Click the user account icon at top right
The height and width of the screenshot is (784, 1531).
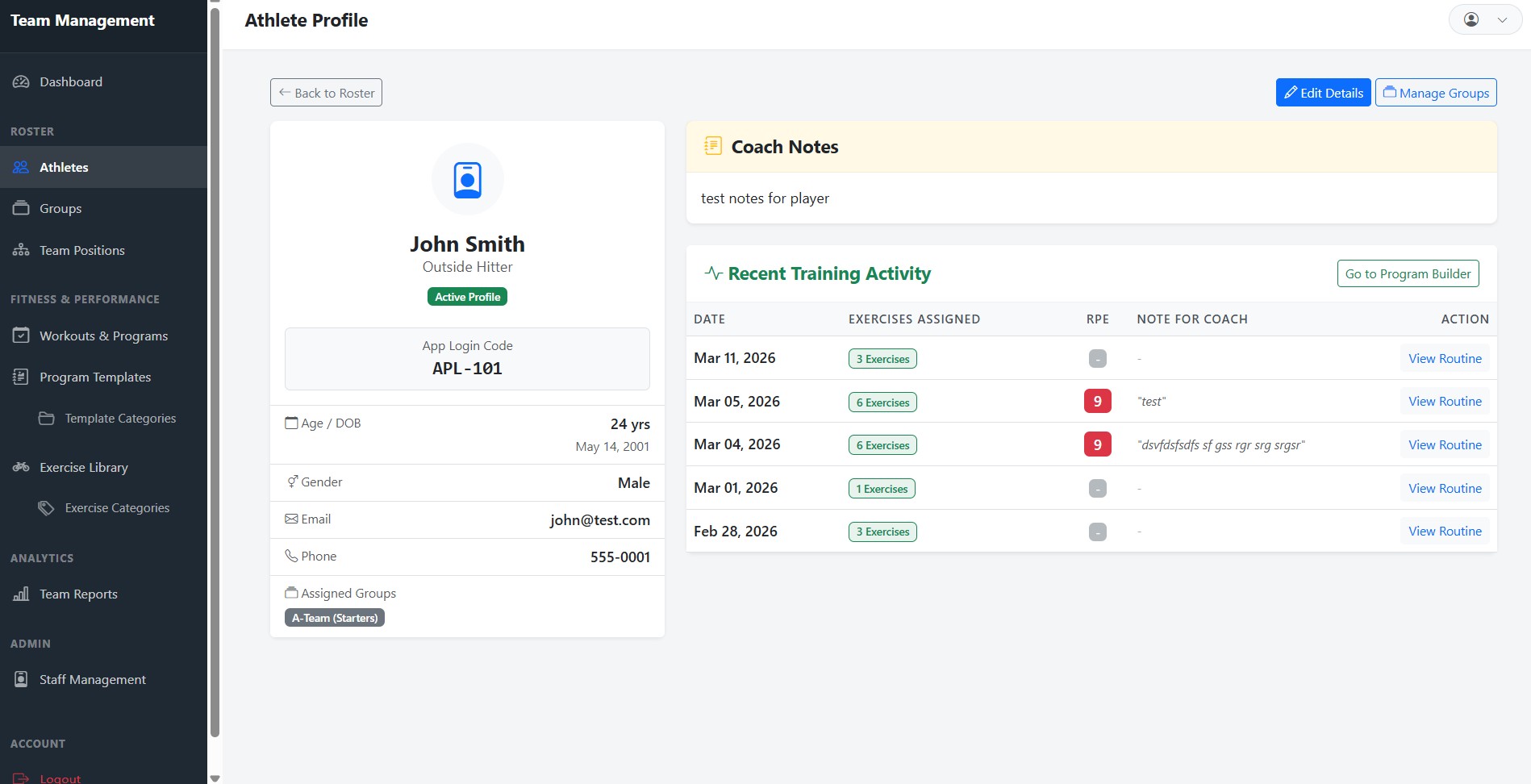pyautogui.click(x=1471, y=19)
